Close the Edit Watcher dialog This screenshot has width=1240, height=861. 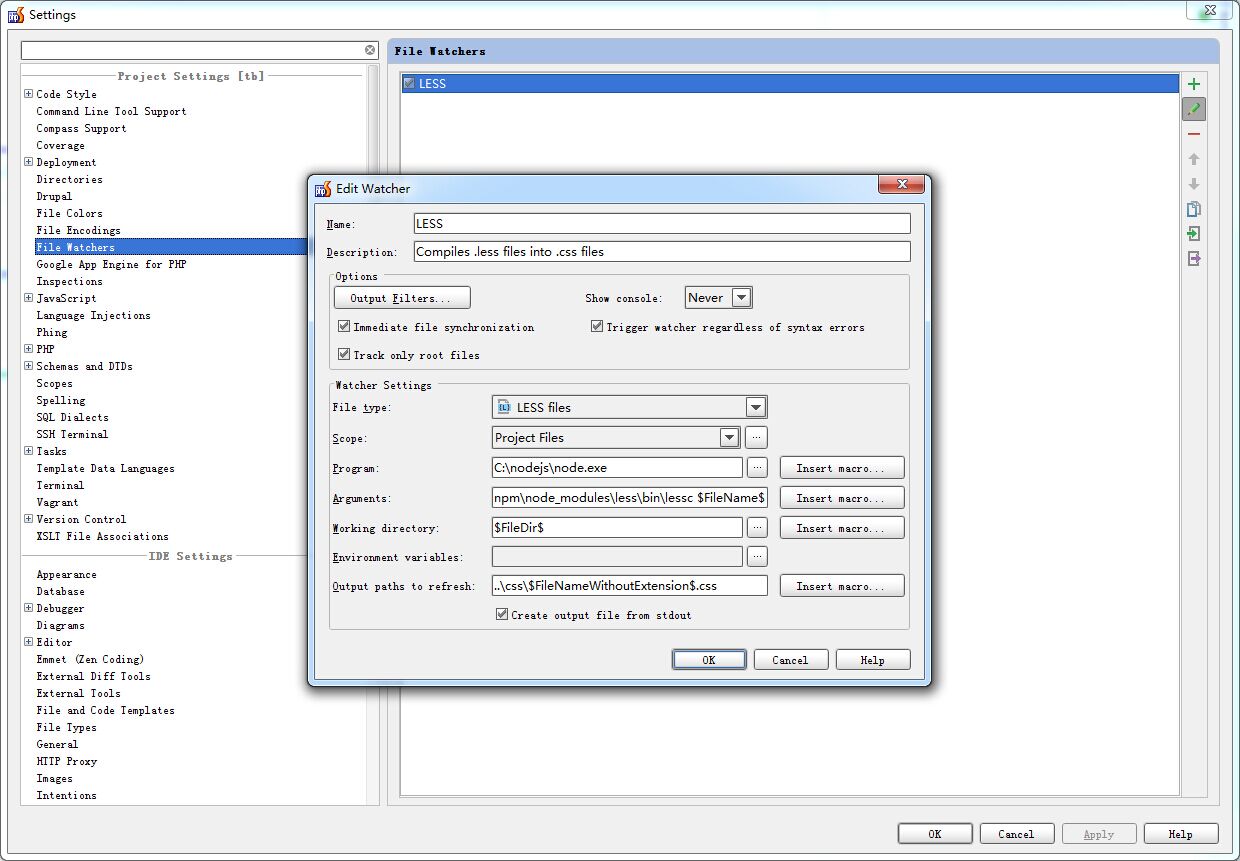click(x=900, y=185)
